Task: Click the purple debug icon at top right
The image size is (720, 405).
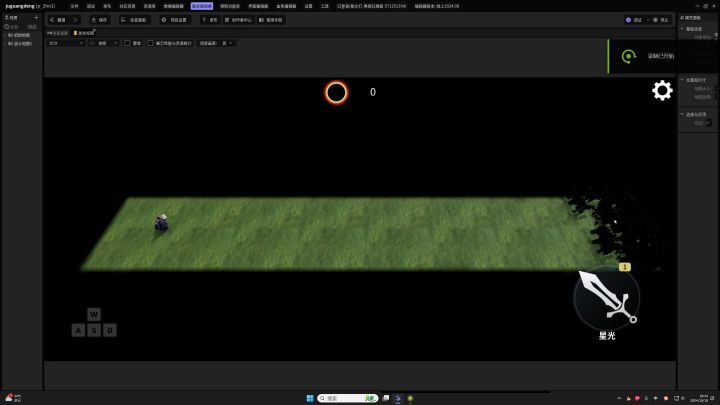Action: (x=629, y=20)
